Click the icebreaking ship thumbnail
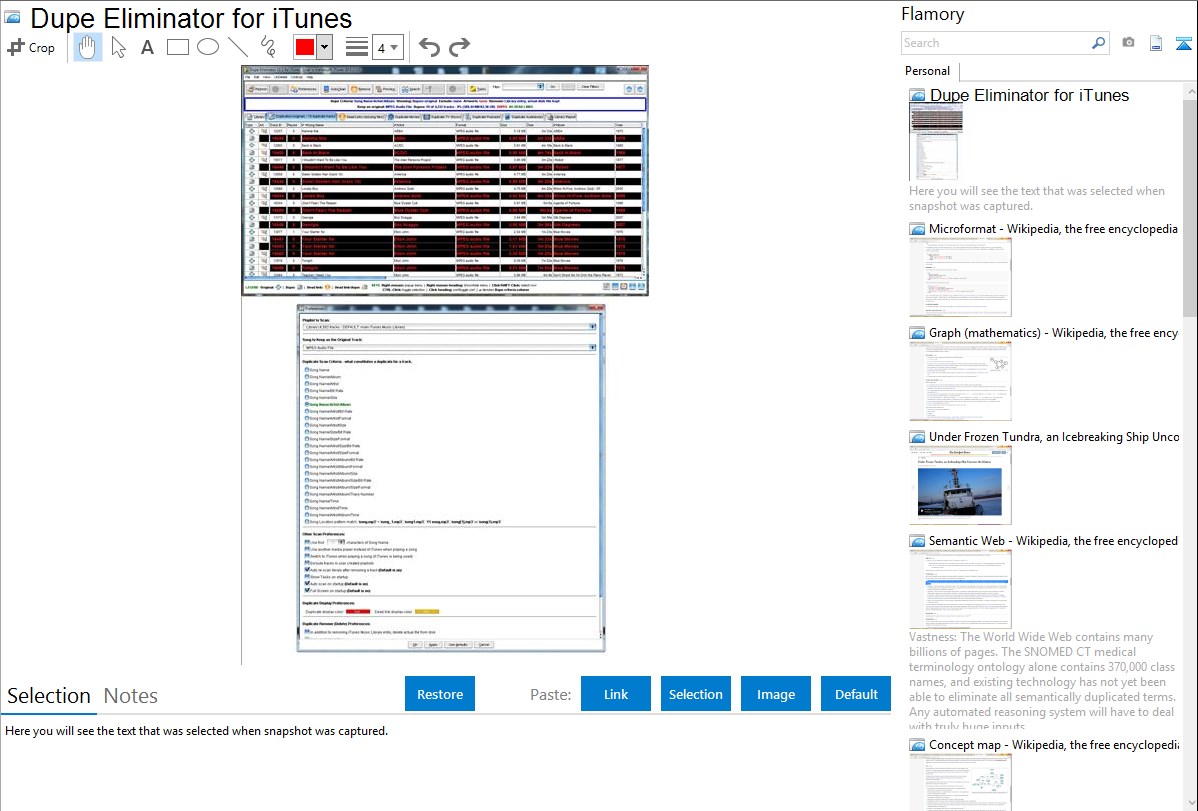Viewport: 1198px width, 811px height. pos(960,485)
